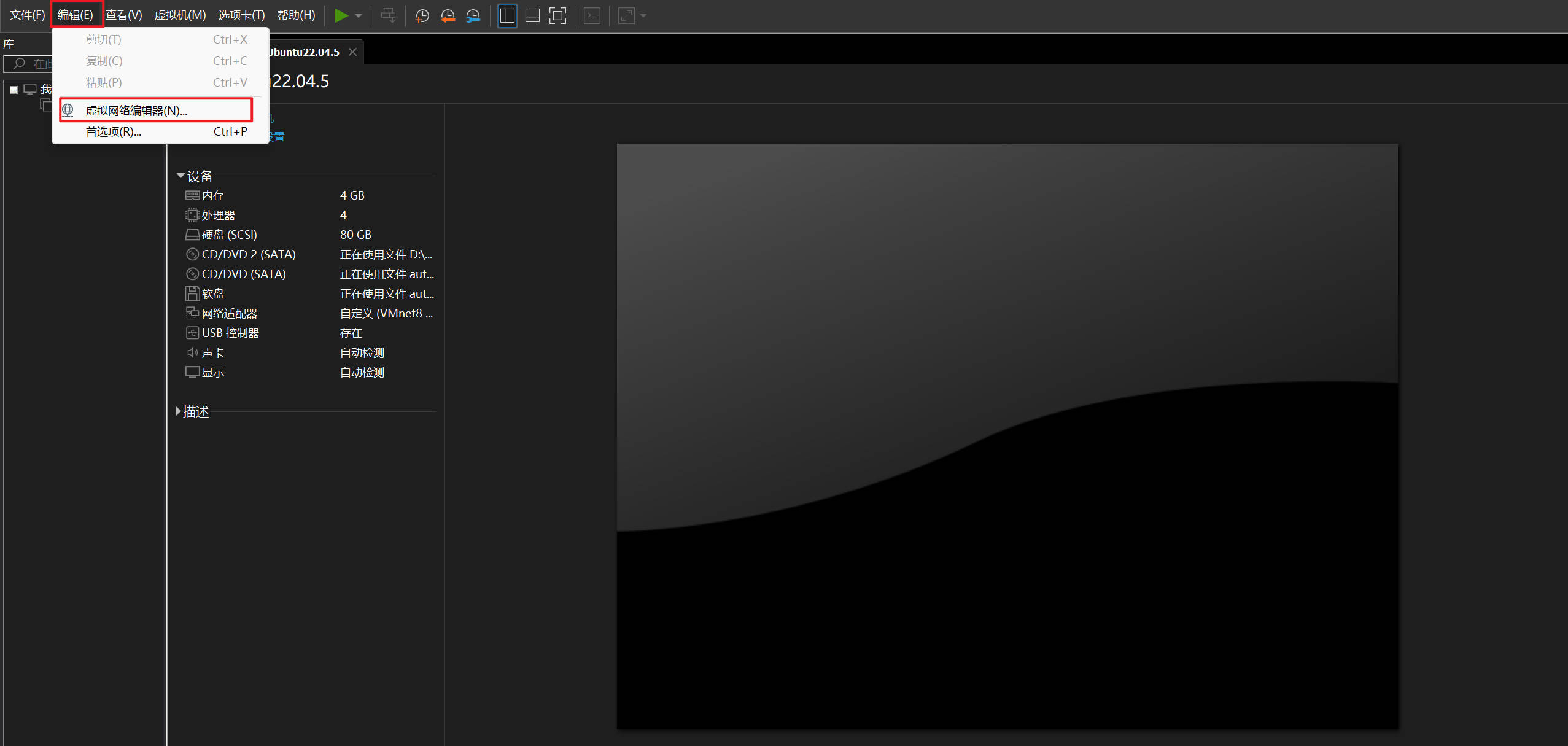
Task: Click the console view terminal icon
Action: tap(592, 16)
